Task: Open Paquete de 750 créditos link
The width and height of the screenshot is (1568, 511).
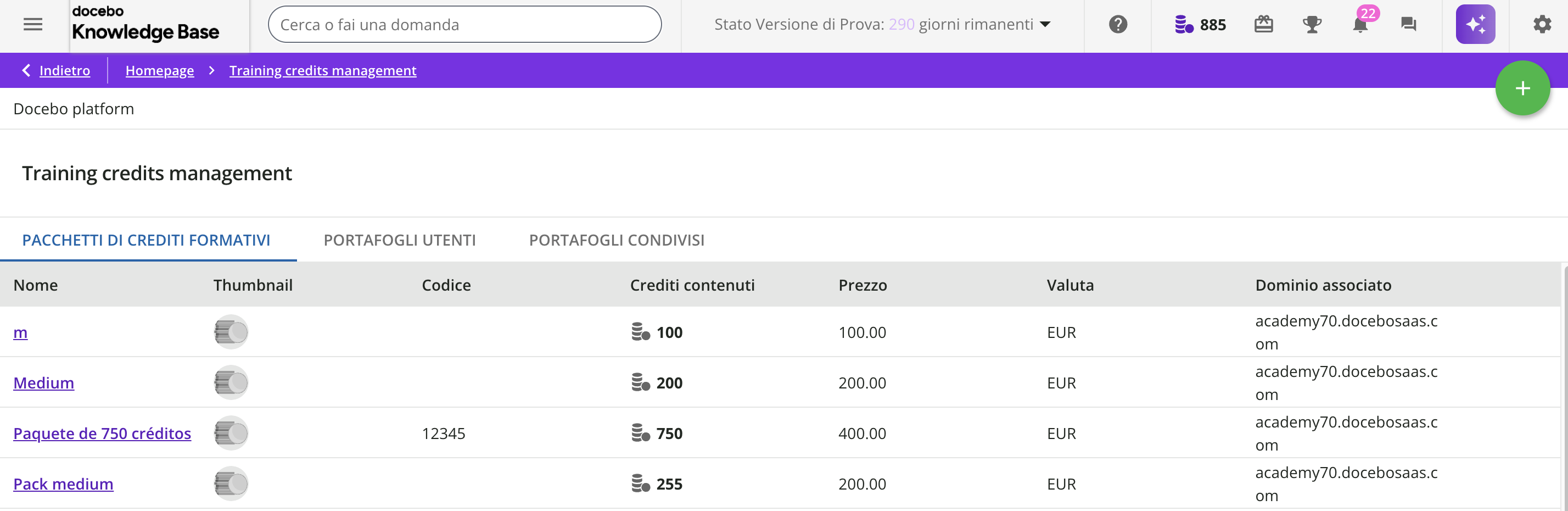Action: point(102,433)
